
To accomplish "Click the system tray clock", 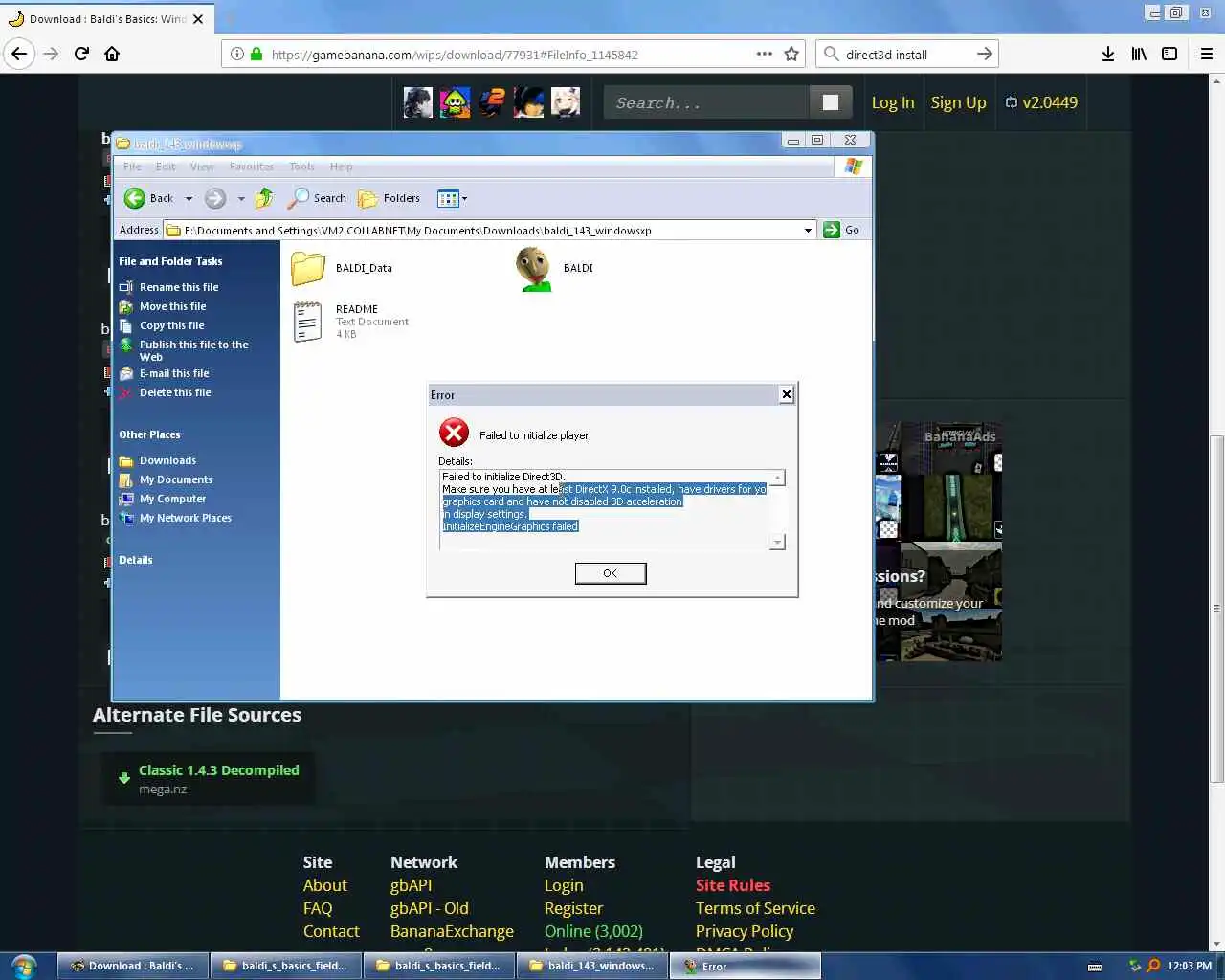I will (x=1190, y=966).
